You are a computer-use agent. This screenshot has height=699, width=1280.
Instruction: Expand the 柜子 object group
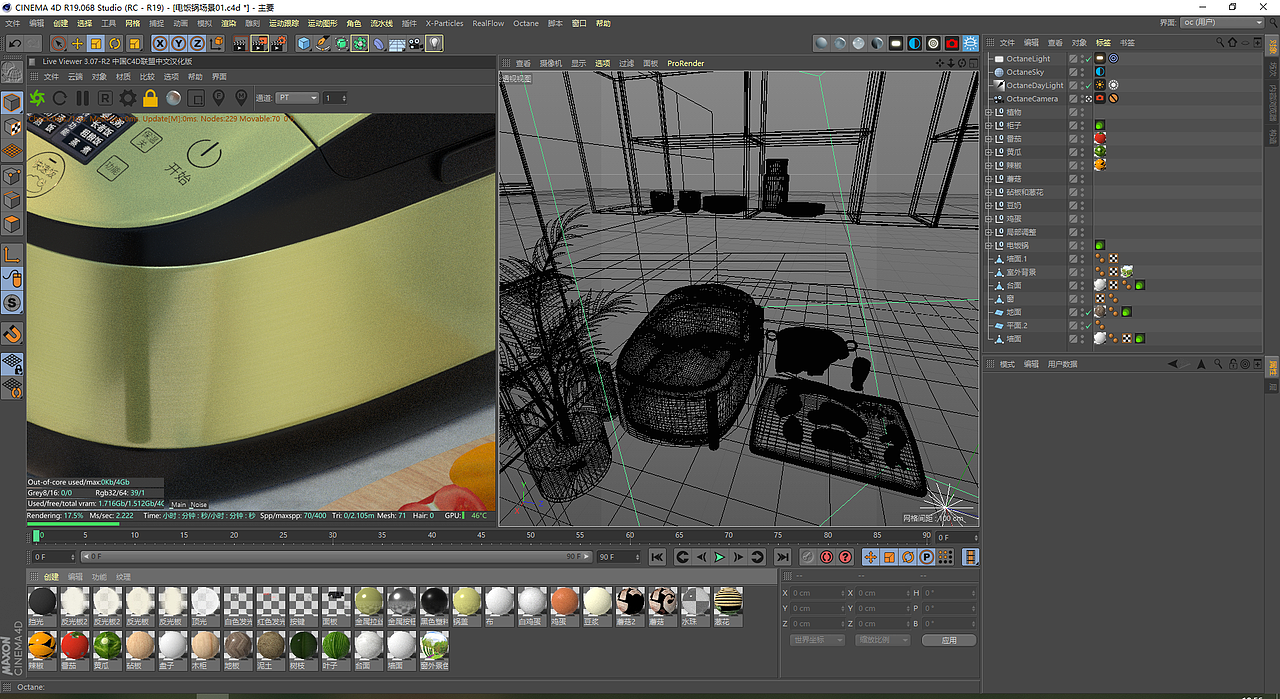[988, 125]
